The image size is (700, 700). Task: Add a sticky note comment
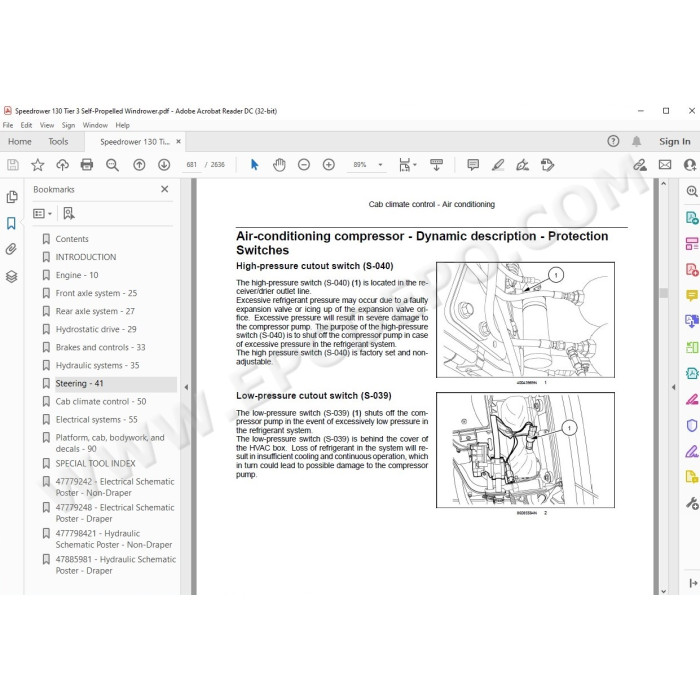click(x=473, y=165)
